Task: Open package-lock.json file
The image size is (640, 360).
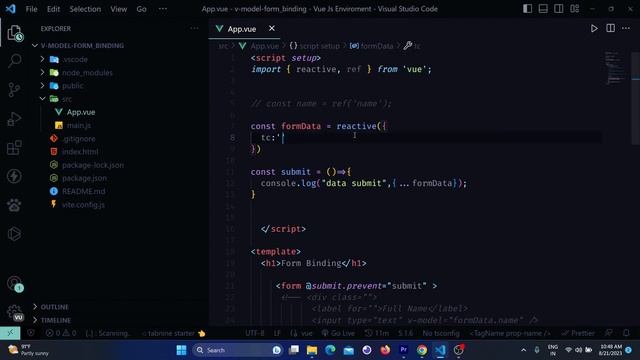Action: 93,165
